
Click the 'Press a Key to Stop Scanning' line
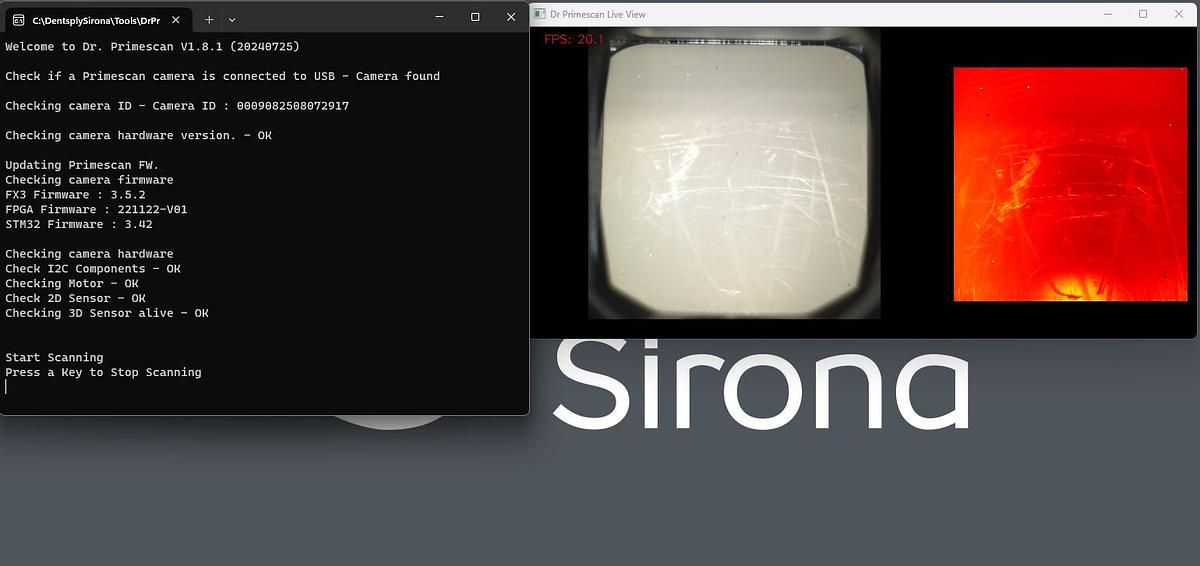click(103, 372)
